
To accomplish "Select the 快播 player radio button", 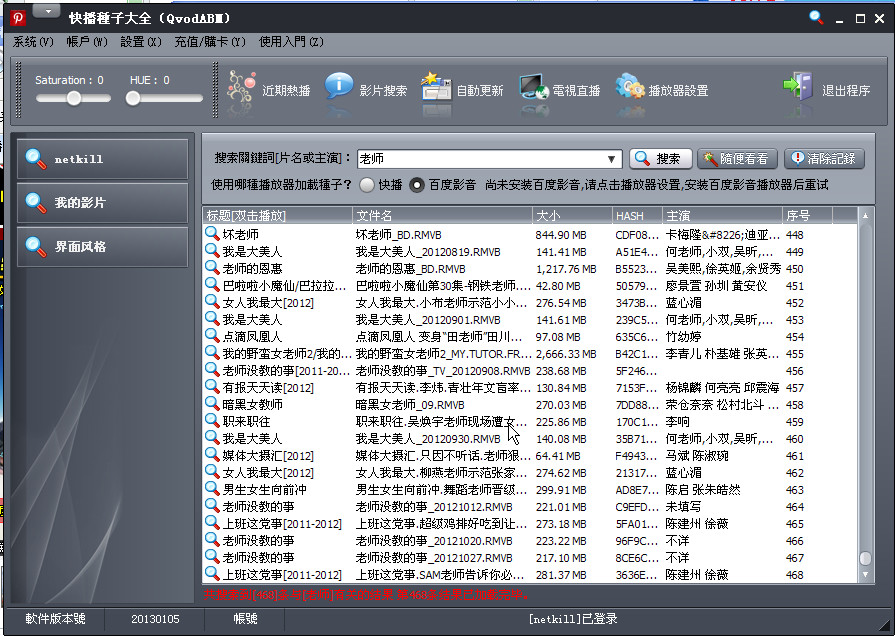I will point(367,185).
